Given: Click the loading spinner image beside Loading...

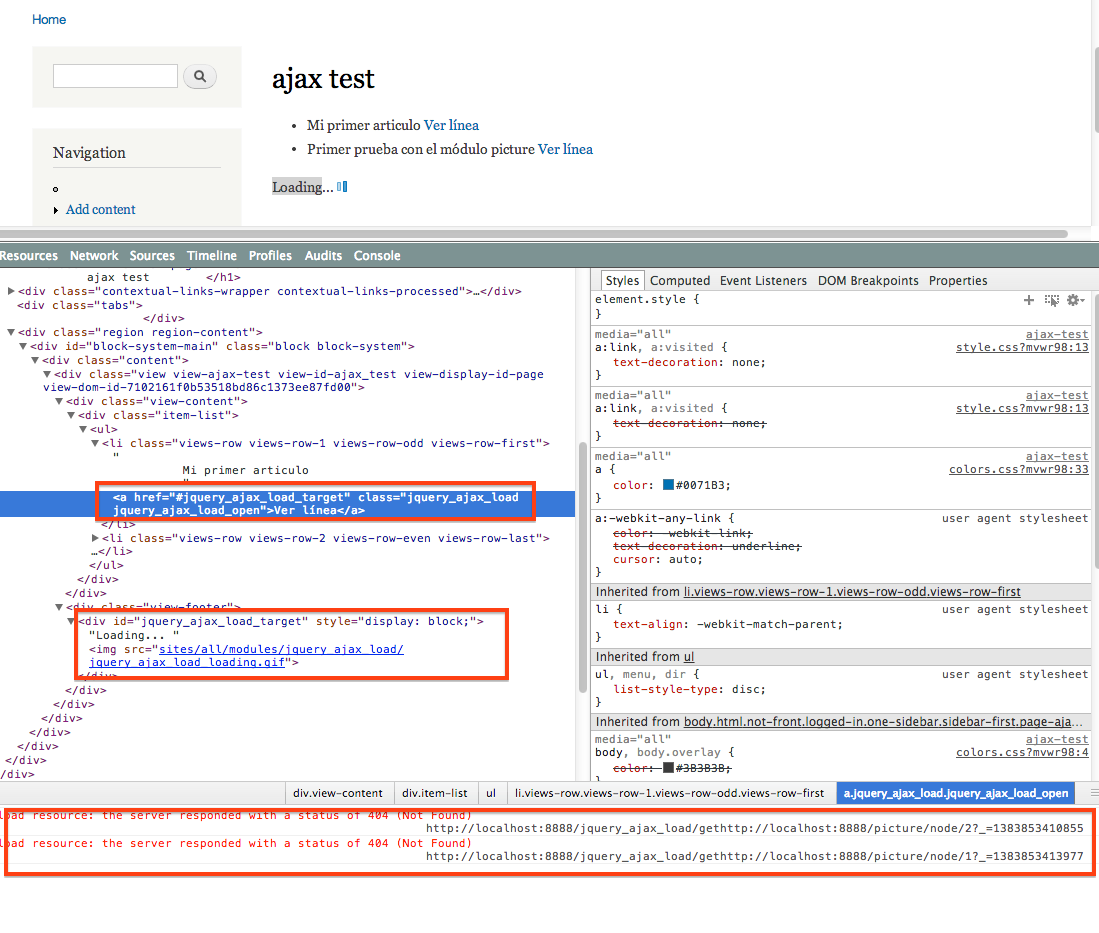Looking at the screenshot, I should click(342, 187).
